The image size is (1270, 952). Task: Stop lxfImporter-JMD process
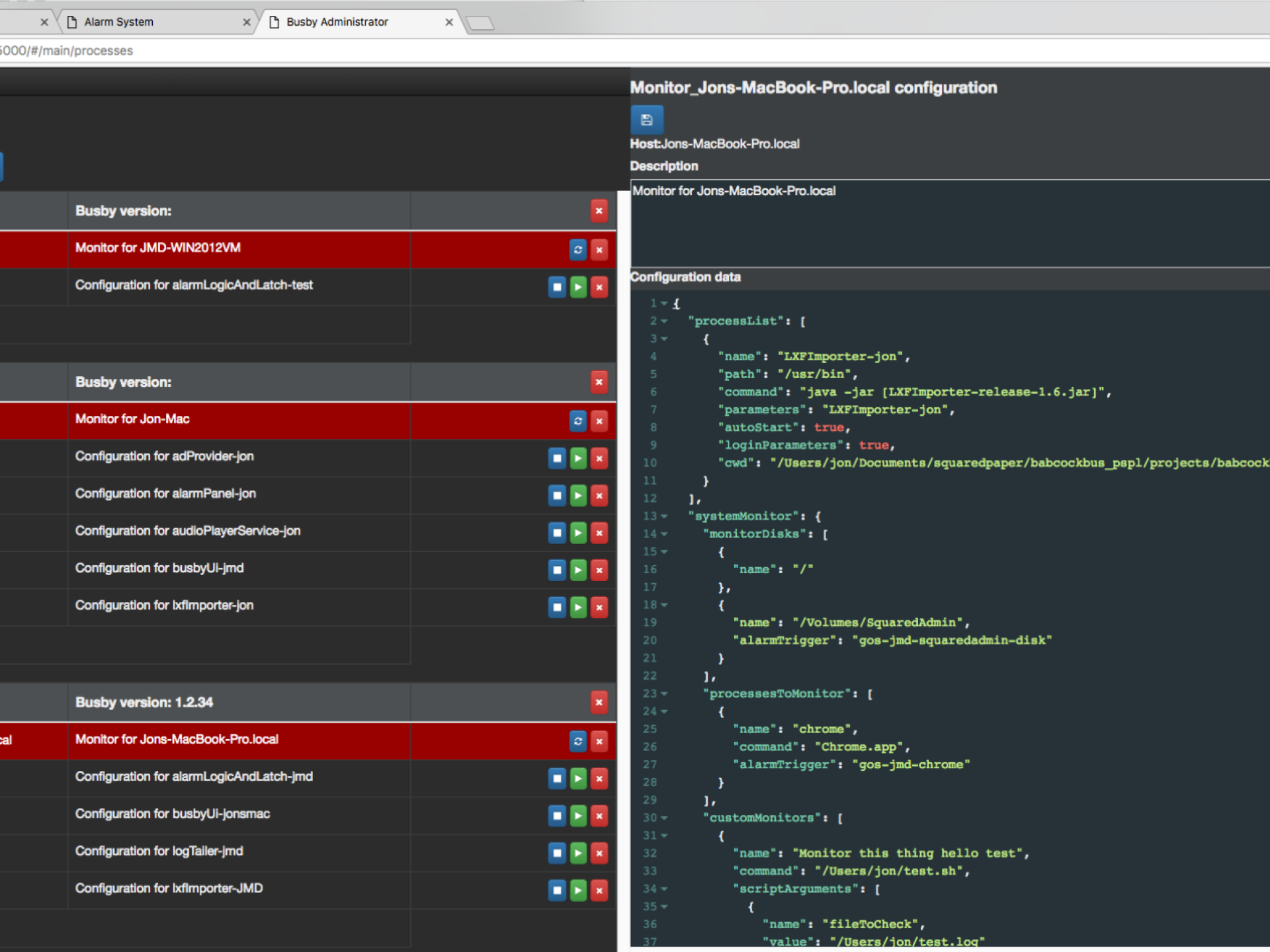(557, 891)
